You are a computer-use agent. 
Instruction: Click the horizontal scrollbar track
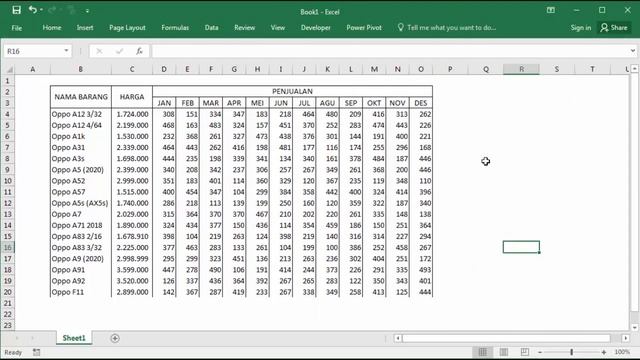click(506, 338)
